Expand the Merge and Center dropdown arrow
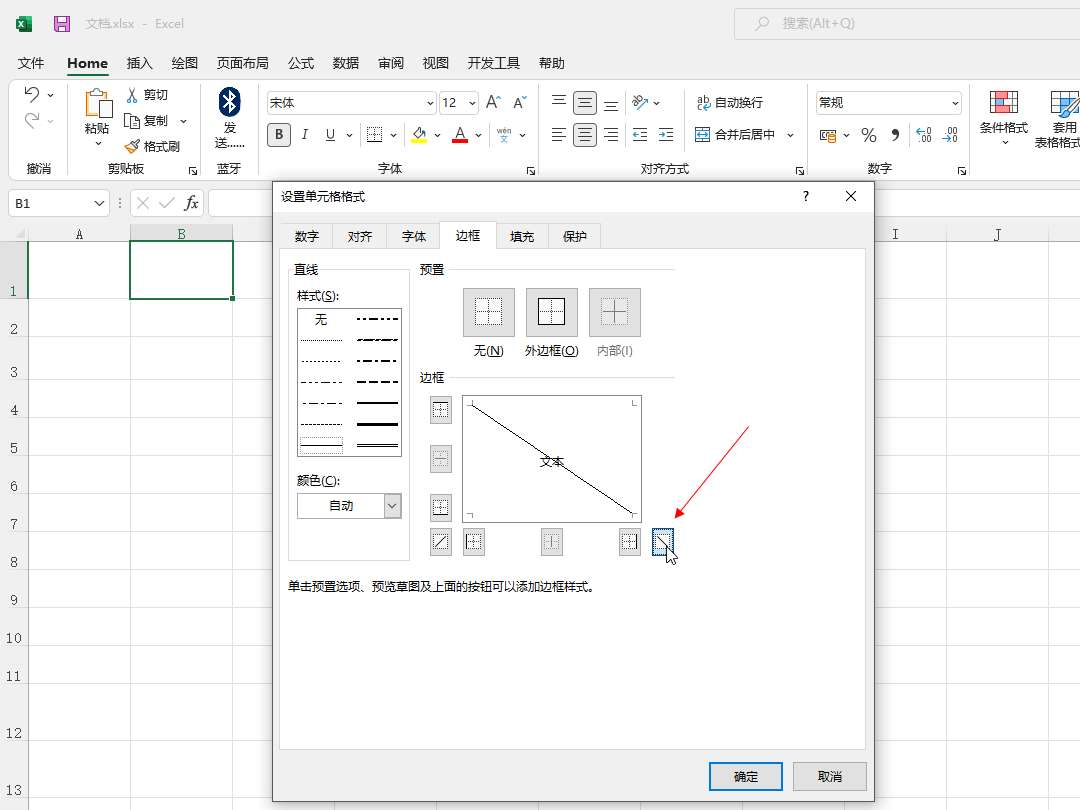 point(790,134)
